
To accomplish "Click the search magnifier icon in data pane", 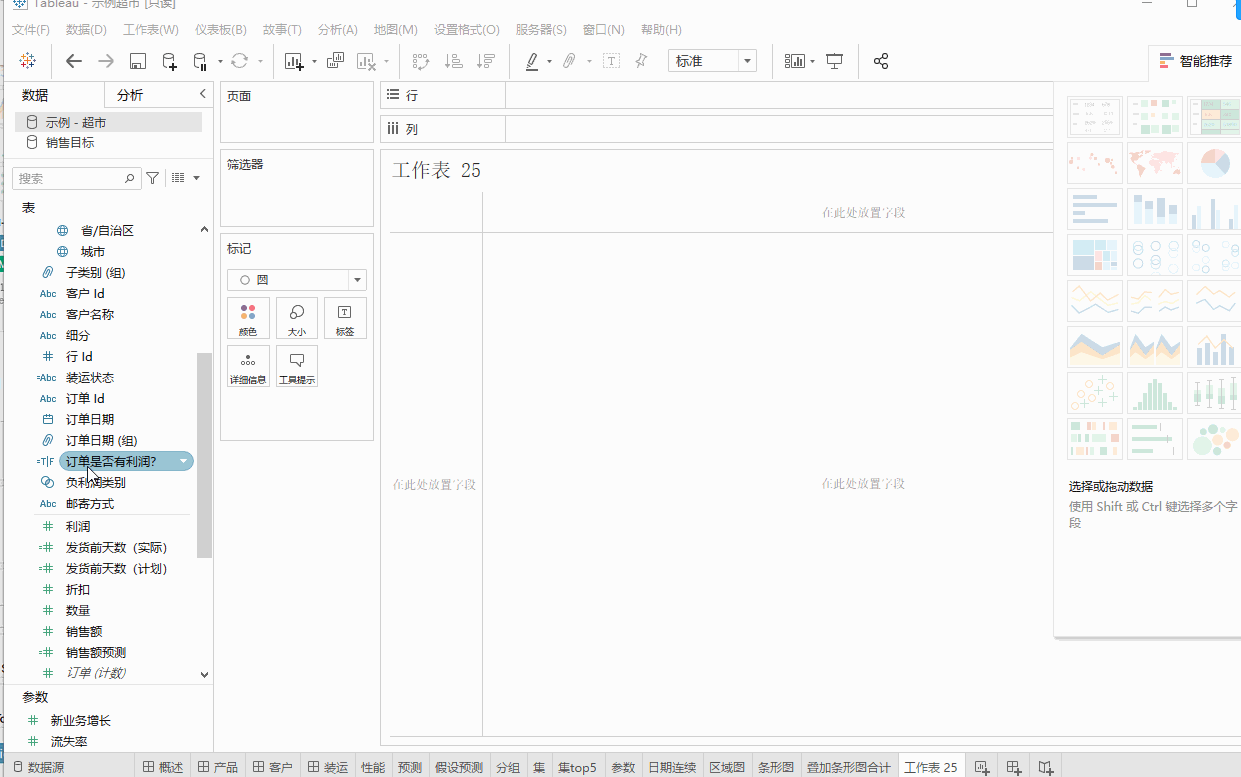I will click(x=130, y=178).
